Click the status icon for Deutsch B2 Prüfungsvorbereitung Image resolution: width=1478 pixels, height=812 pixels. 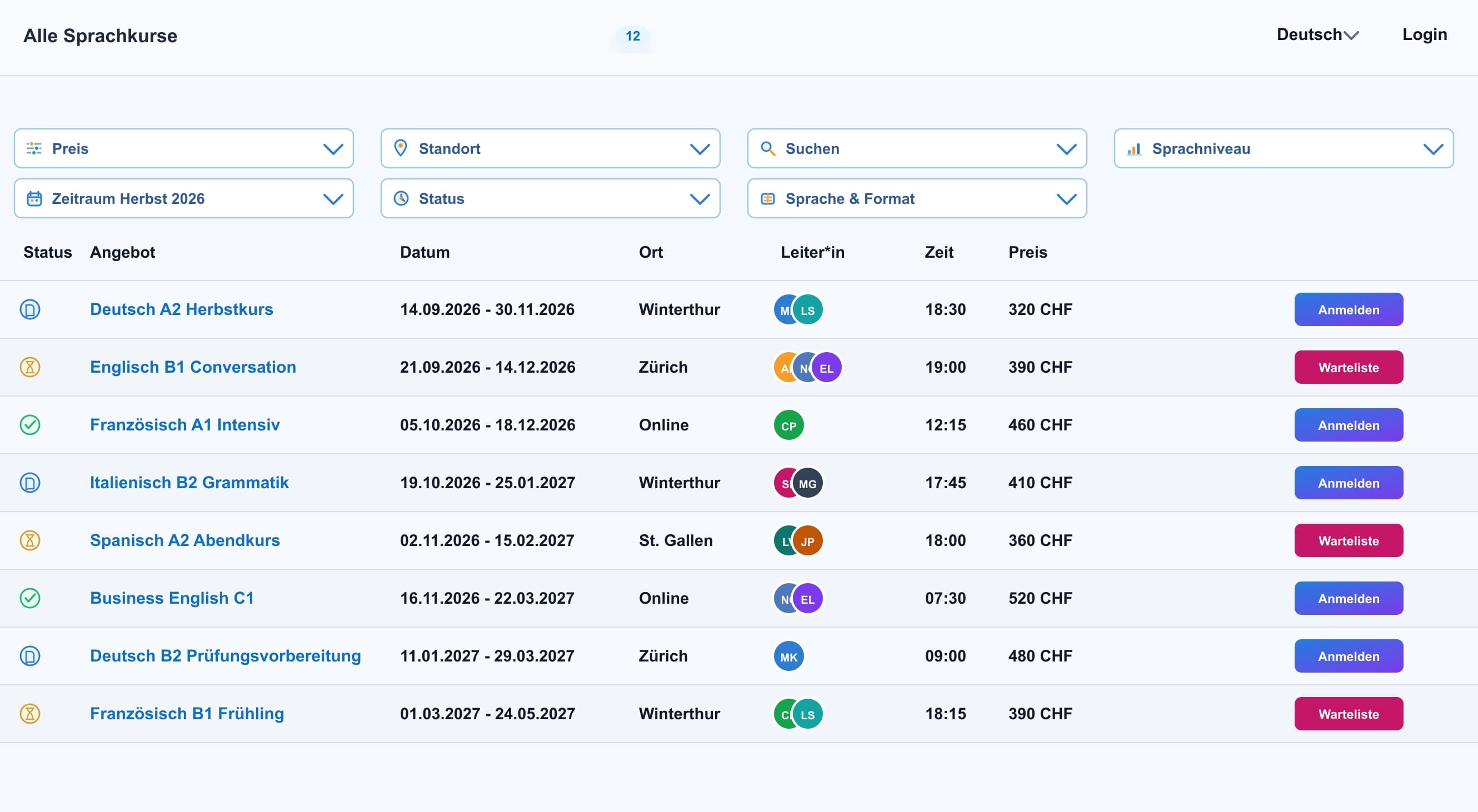[x=30, y=656]
